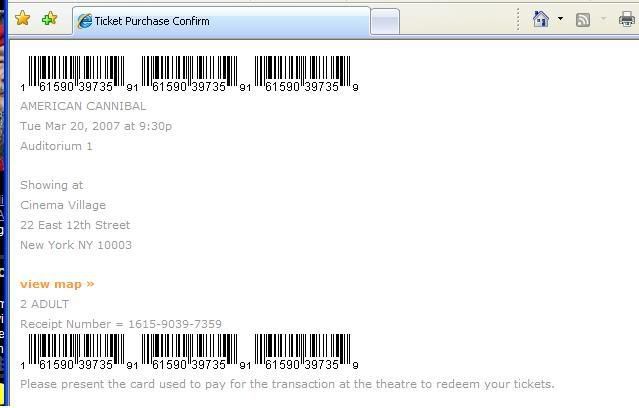Click the Add to Favorites icon
639x408 pixels.
point(49,19)
